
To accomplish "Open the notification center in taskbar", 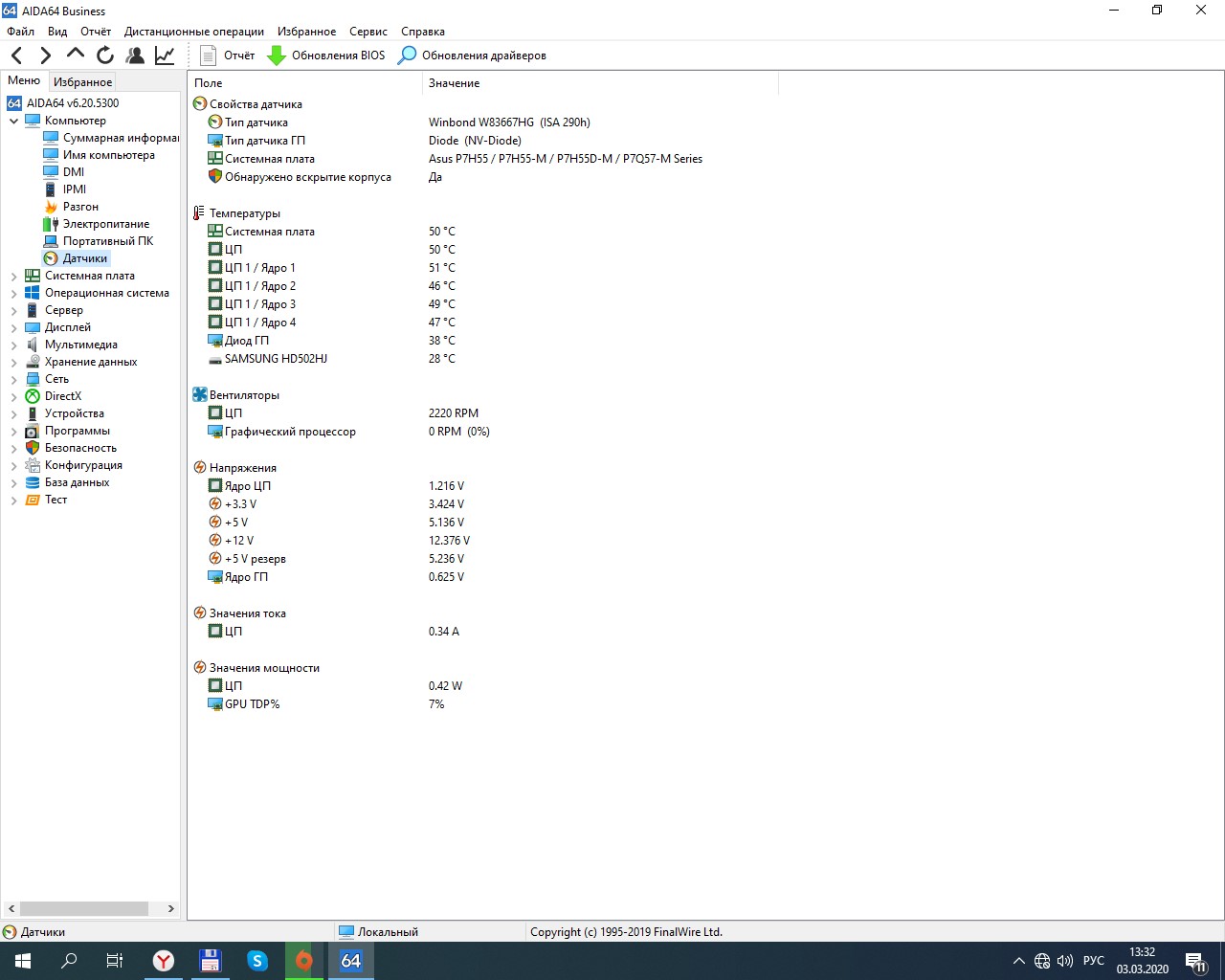I will [x=1196, y=961].
